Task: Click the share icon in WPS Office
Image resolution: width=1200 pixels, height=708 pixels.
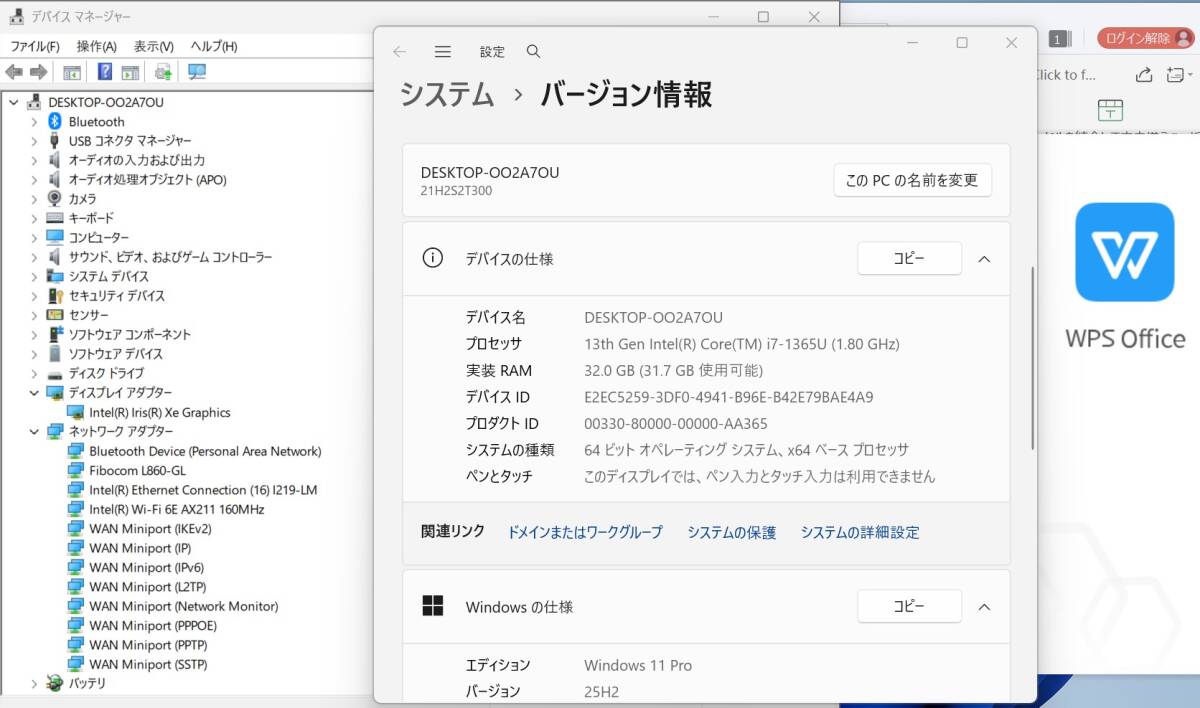Action: tap(1144, 75)
